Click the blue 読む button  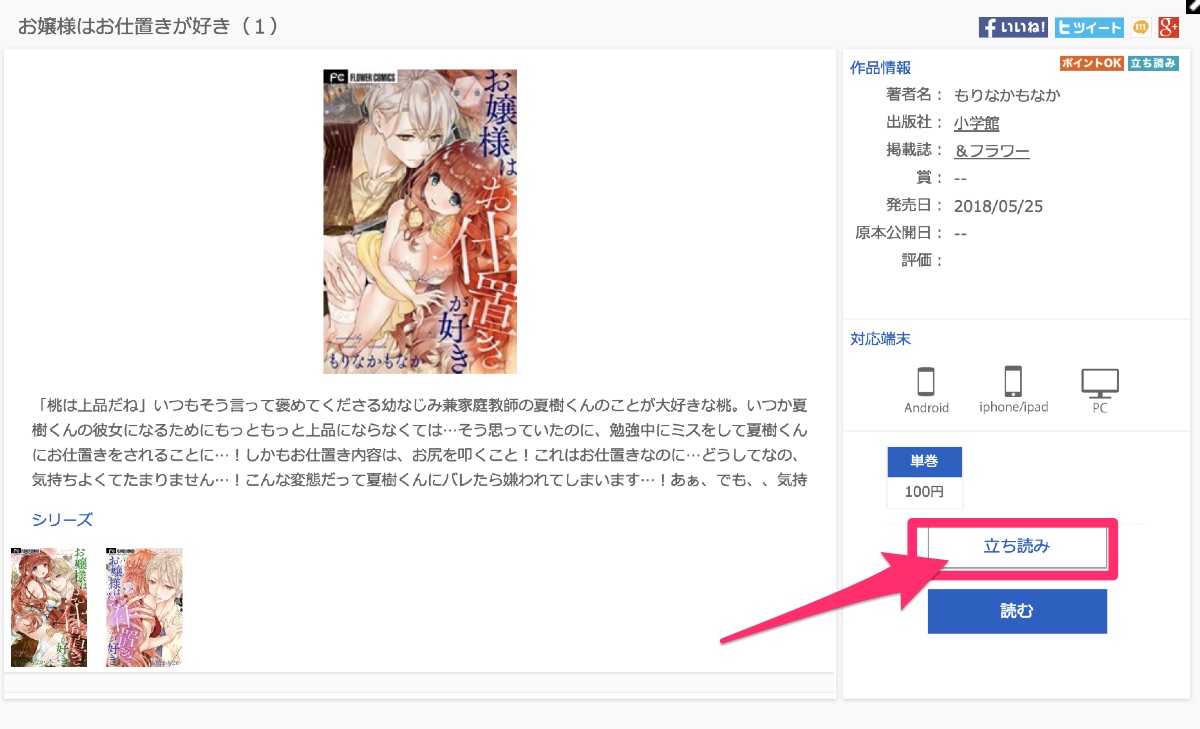coord(1017,611)
